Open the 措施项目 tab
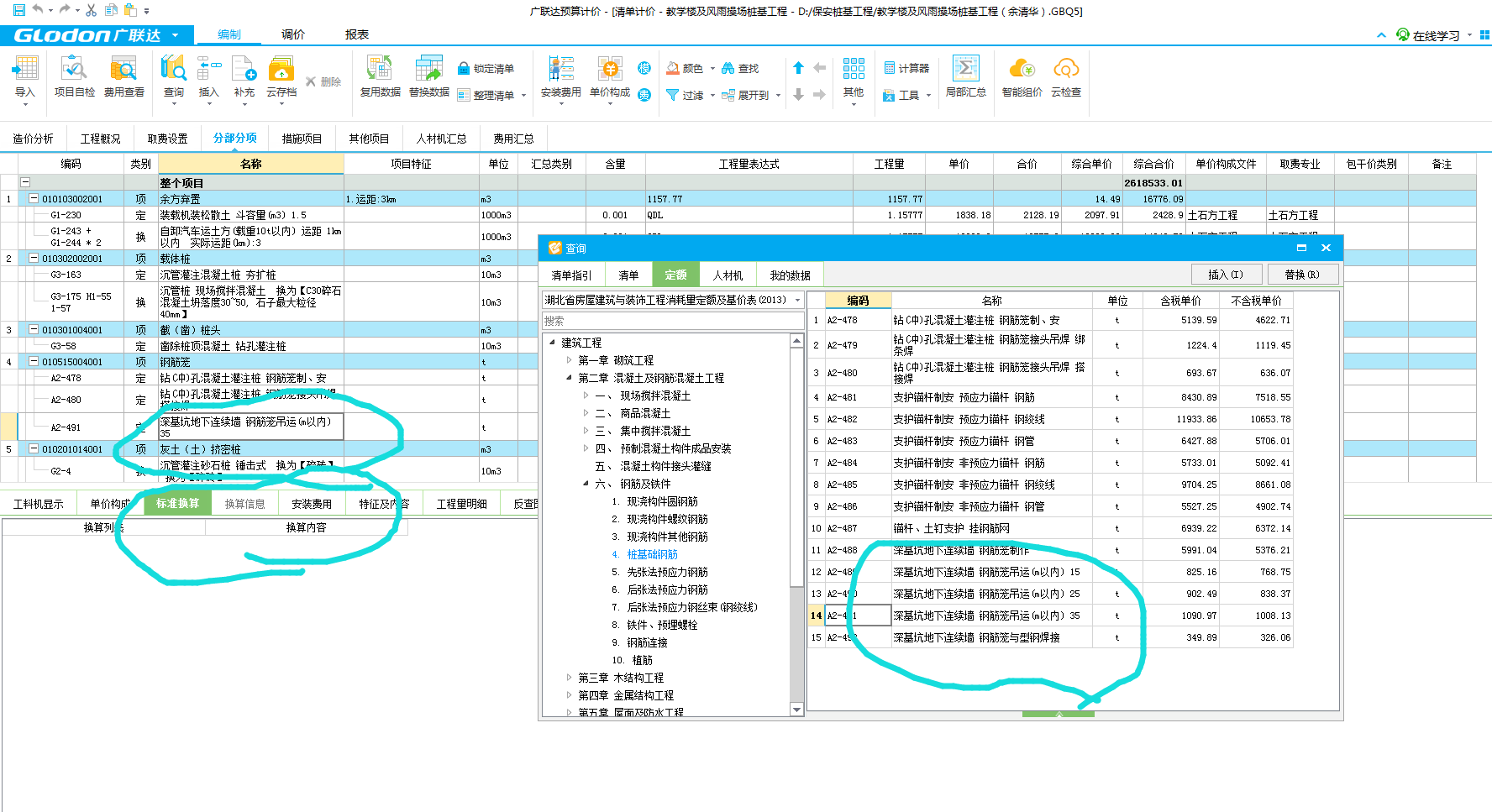This screenshot has height=812, width=1492. (302, 139)
